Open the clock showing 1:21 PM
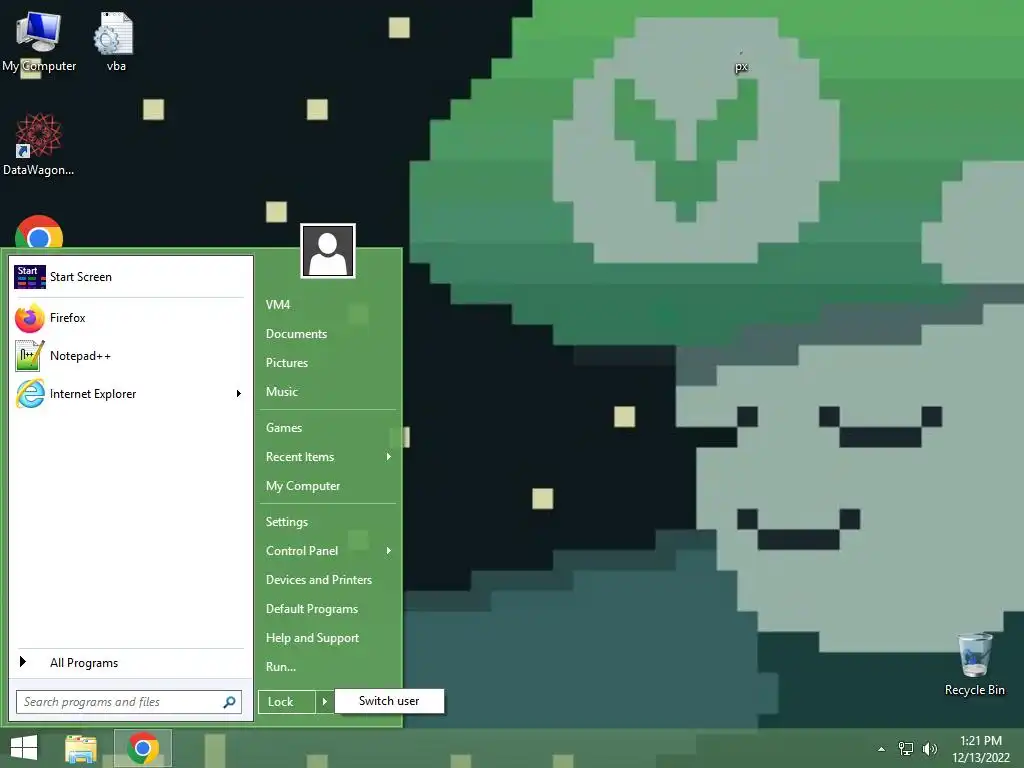This screenshot has width=1024, height=768. [x=980, y=749]
